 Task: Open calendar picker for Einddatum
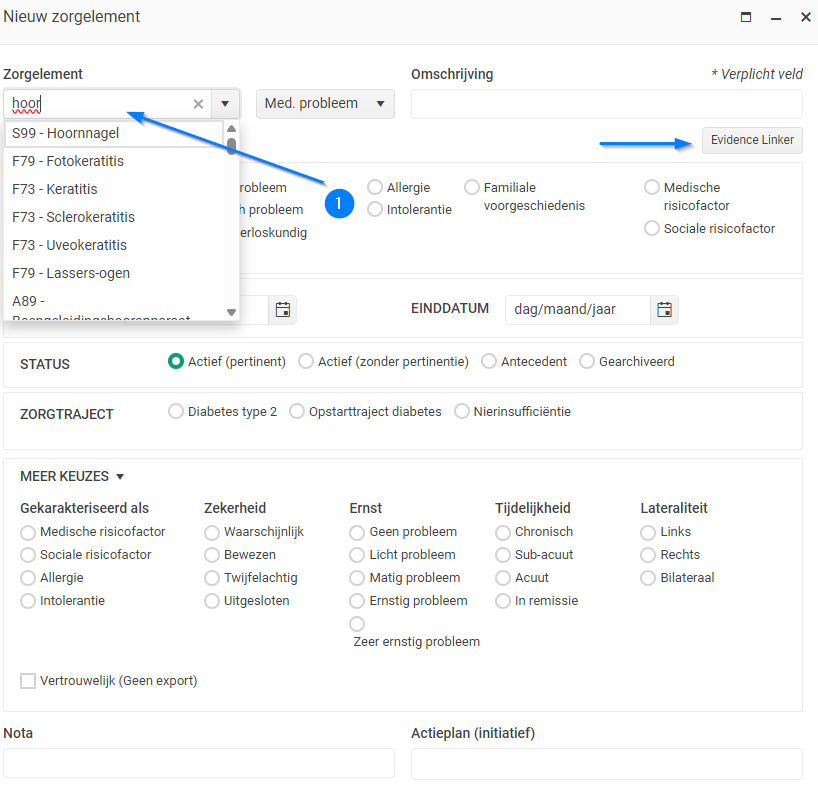pyautogui.click(x=664, y=310)
